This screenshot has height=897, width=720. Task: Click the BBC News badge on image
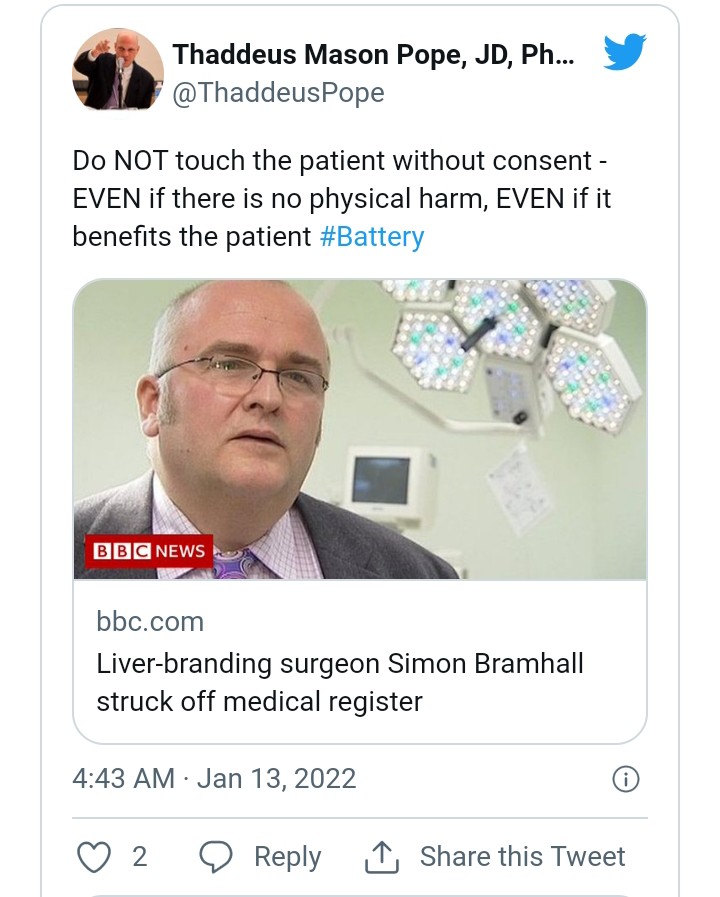pyautogui.click(x=149, y=550)
